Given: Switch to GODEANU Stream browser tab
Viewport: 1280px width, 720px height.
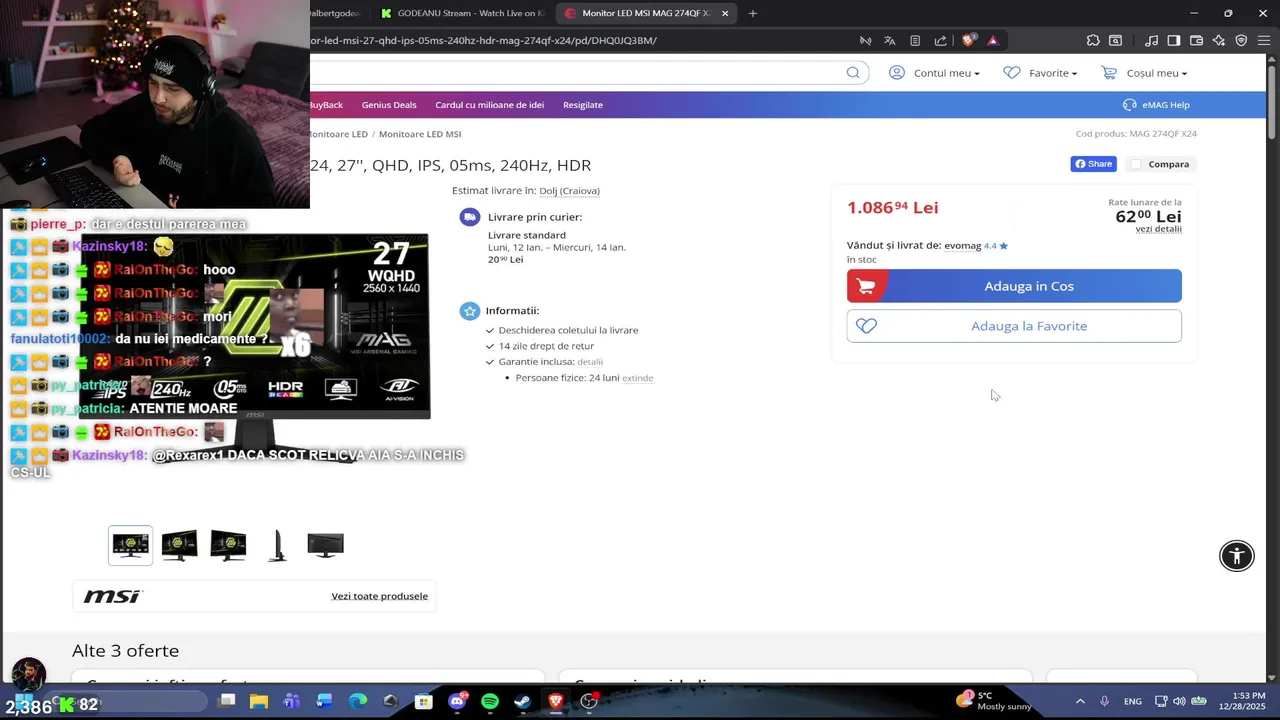Looking at the screenshot, I should point(464,13).
